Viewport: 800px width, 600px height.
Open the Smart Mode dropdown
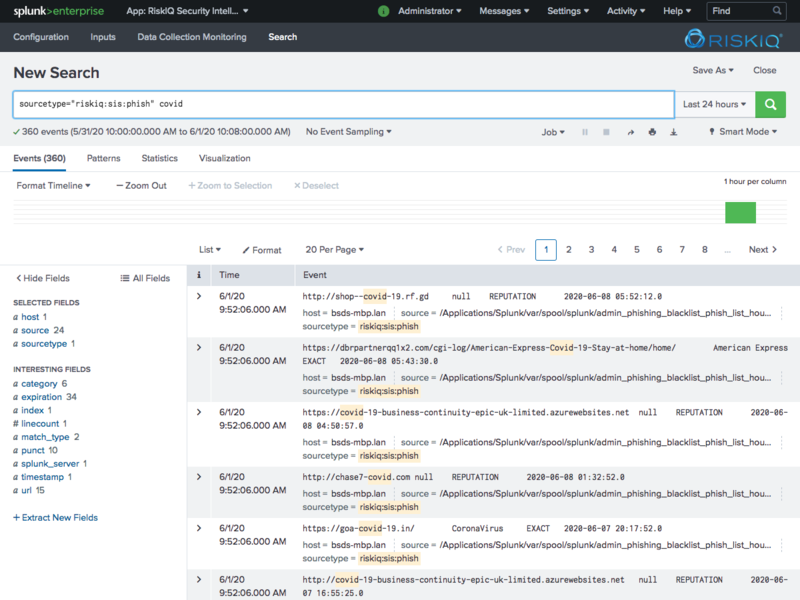tap(743, 132)
